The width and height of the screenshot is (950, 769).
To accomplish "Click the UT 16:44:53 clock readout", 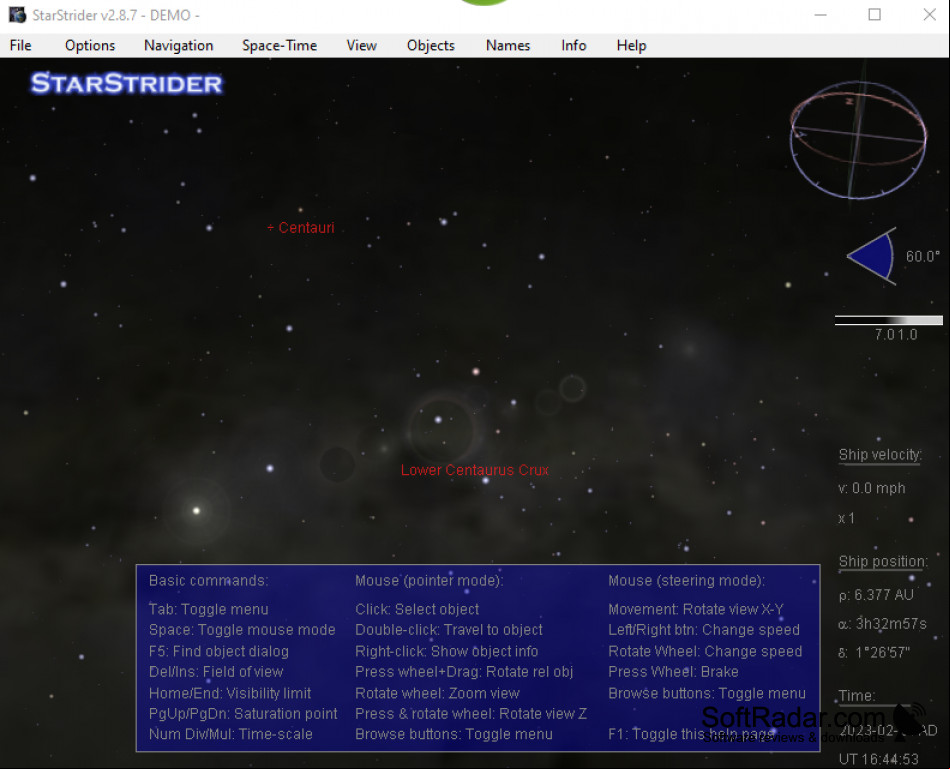I will (x=879, y=759).
